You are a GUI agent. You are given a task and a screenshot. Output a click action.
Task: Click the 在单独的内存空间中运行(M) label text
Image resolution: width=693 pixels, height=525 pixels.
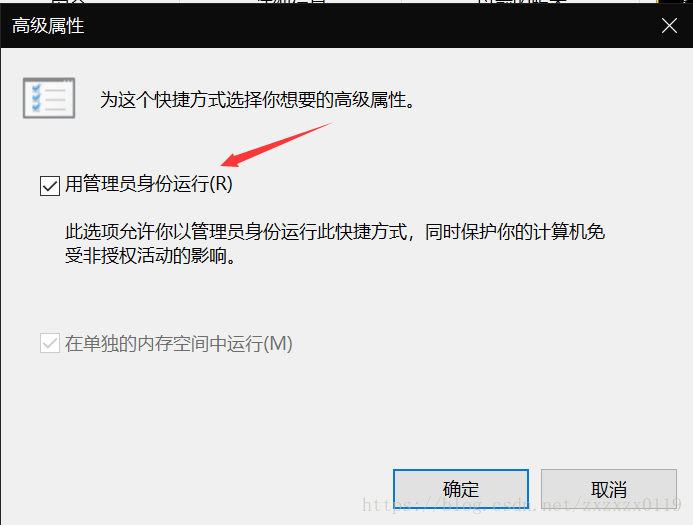coord(179,343)
